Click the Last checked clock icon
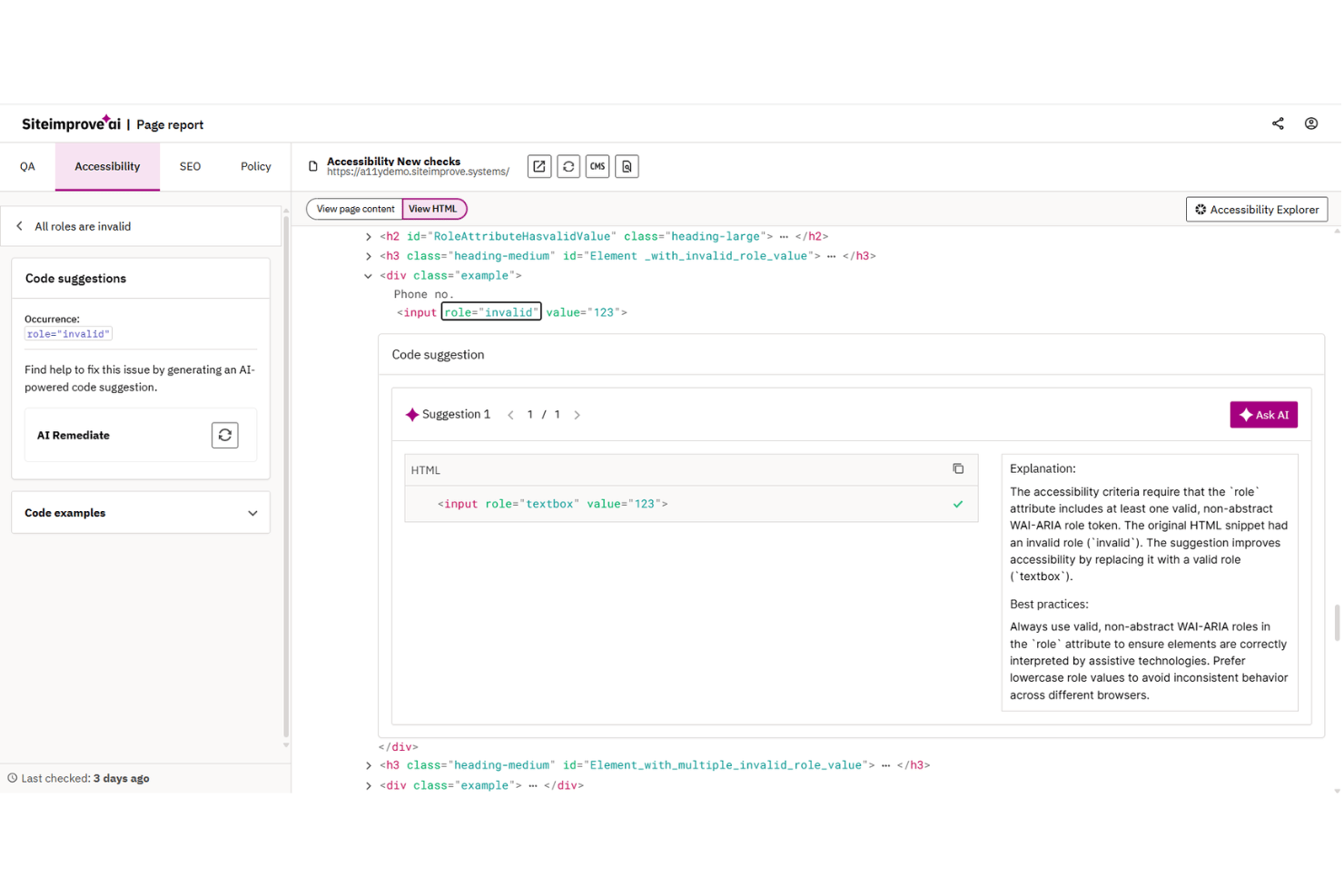Image resolution: width=1344 pixels, height=896 pixels. pos(13,778)
